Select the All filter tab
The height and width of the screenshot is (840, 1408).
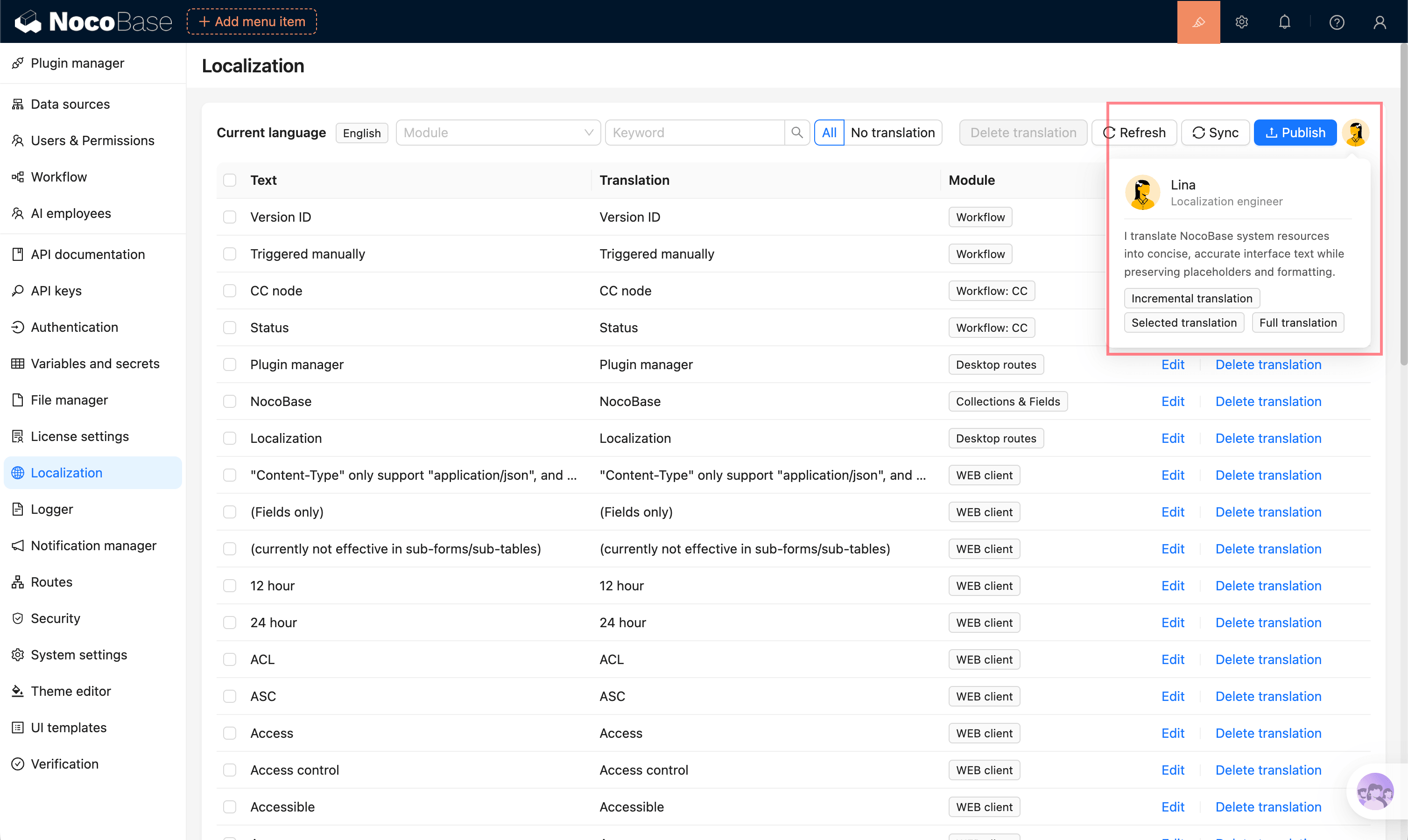(829, 133)
